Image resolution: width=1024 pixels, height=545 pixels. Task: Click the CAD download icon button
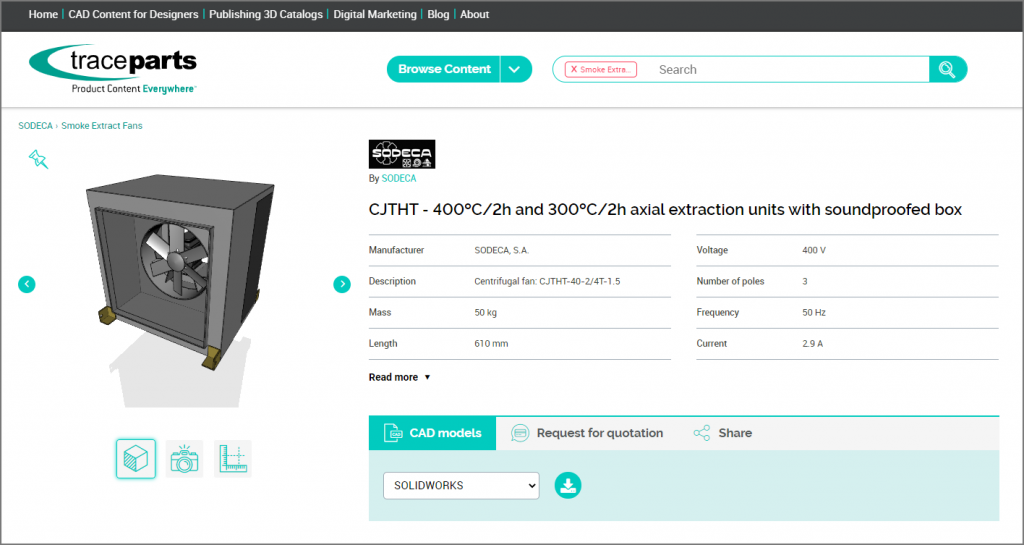tap(568, 486)
